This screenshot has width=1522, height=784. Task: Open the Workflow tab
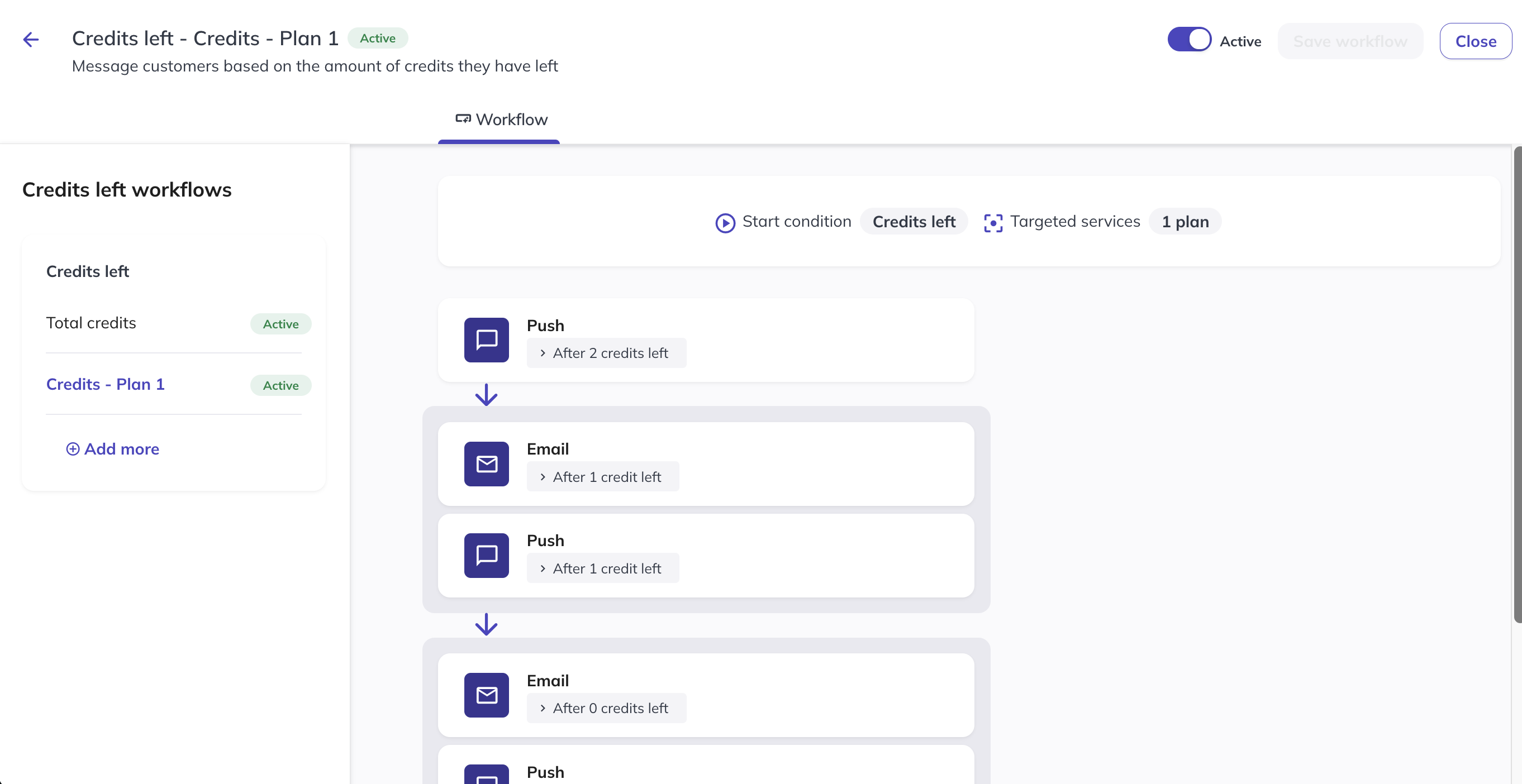click(500, 120)
